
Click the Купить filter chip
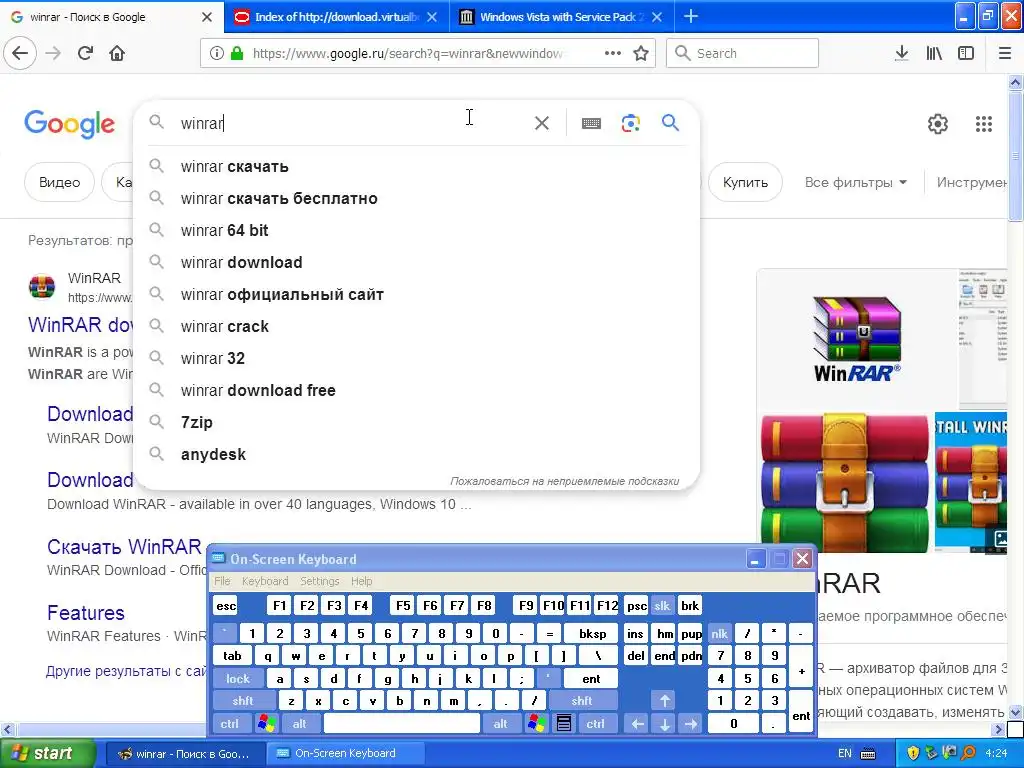pyautogui.click(x=745, y=182)
